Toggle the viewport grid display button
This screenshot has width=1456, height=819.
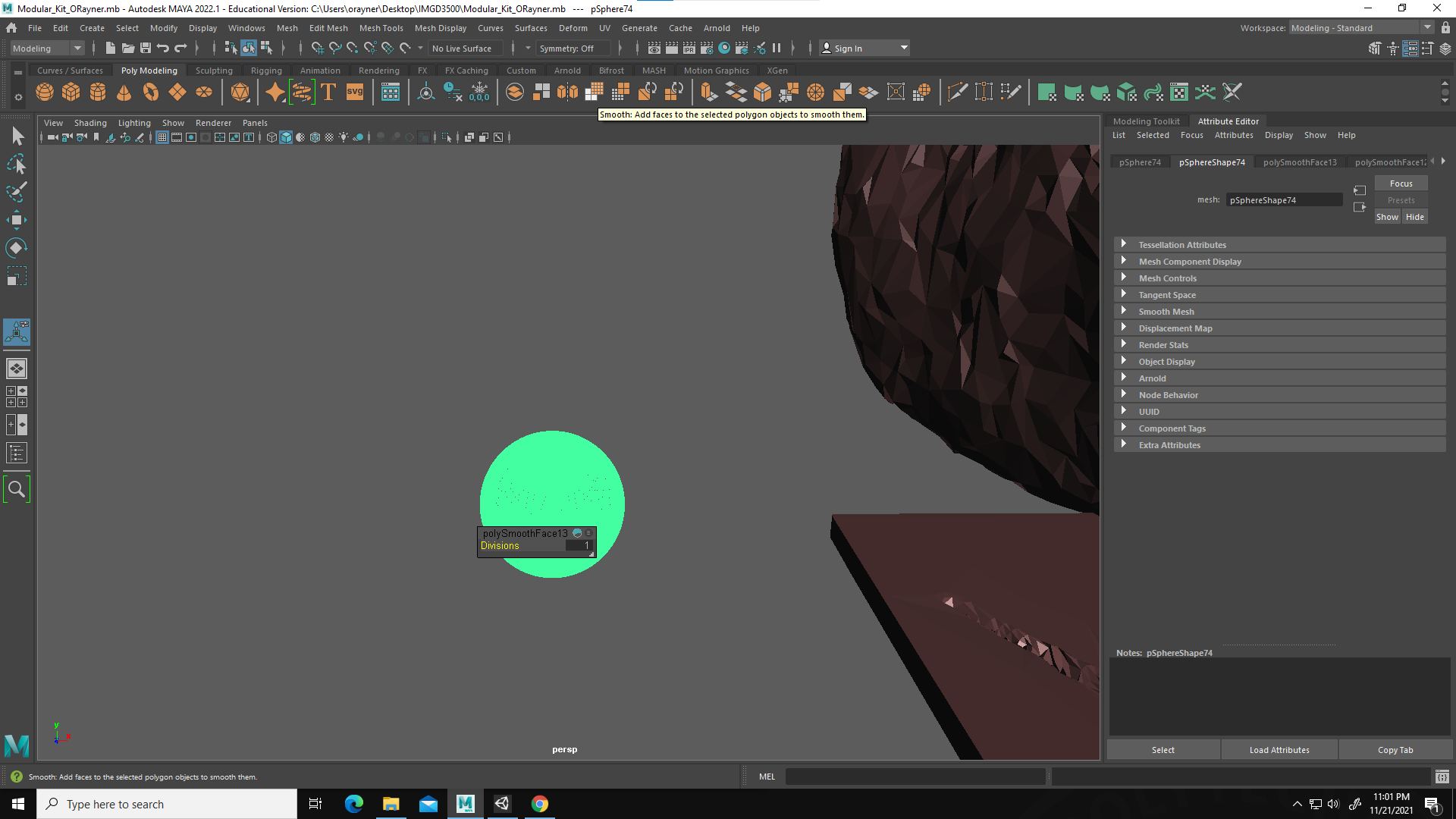click(162, 137)
